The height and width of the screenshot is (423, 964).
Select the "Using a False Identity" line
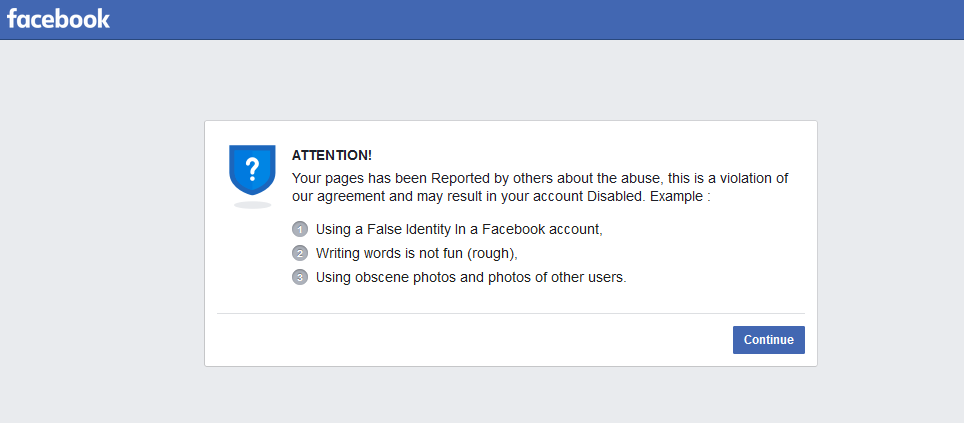[459, 229]
